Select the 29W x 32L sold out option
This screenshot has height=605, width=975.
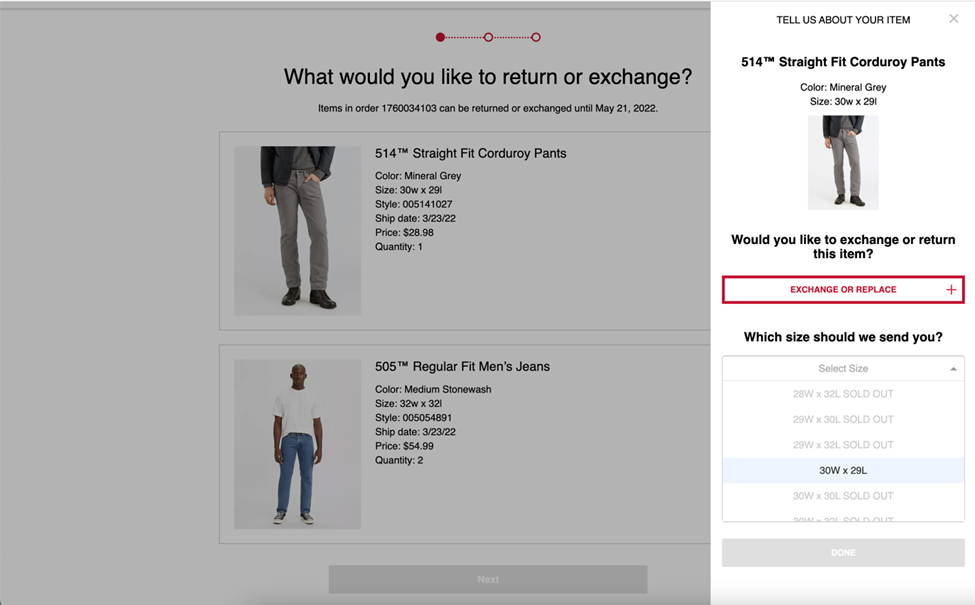click(842, 445)
